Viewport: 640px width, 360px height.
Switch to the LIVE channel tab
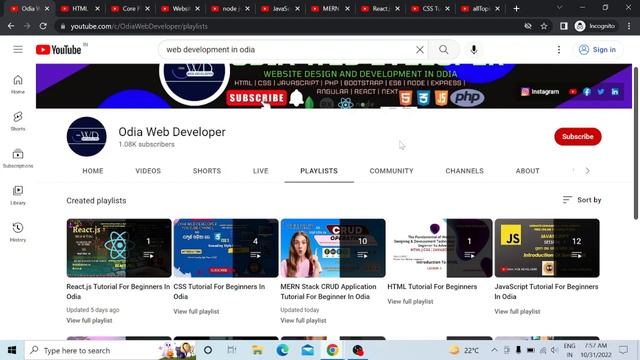(x=260, y=171)
